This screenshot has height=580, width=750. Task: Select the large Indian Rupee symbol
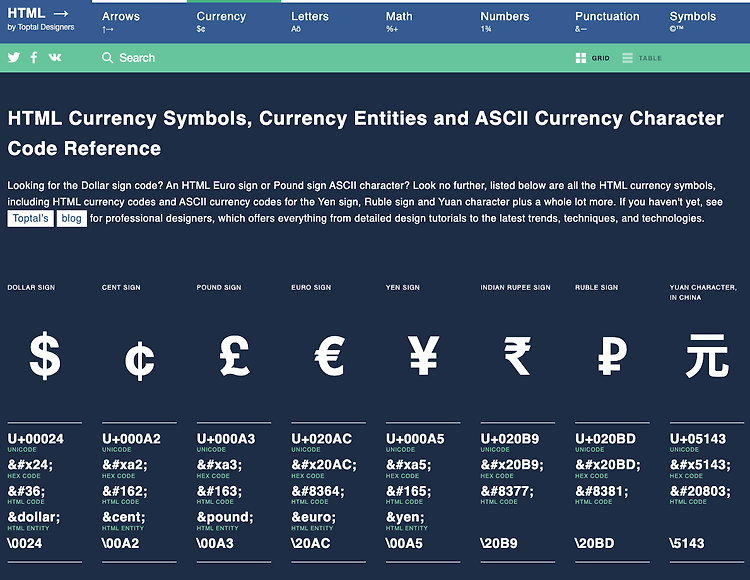[518, 356]
